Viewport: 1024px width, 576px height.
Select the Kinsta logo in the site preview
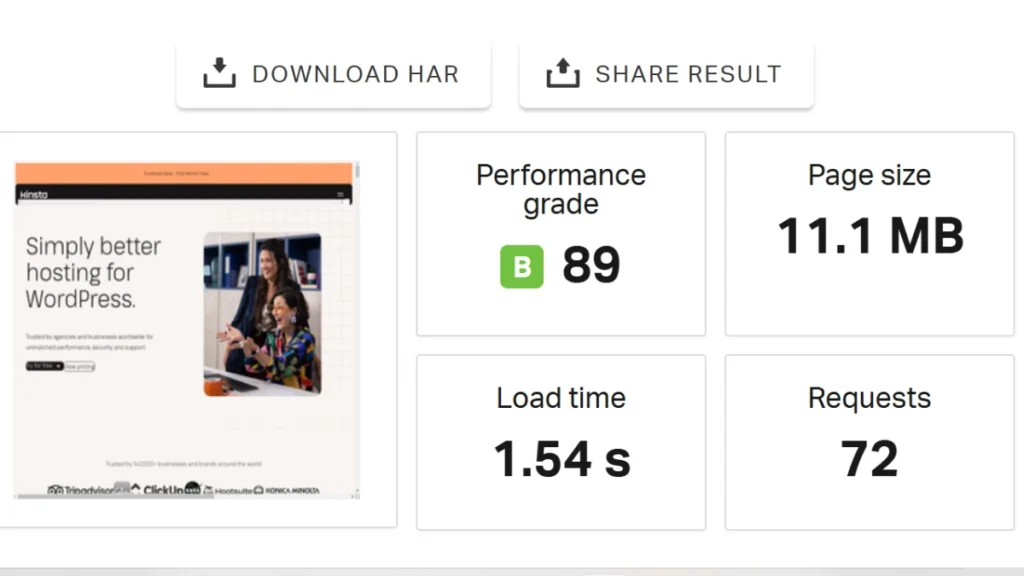tap(33, 194)
